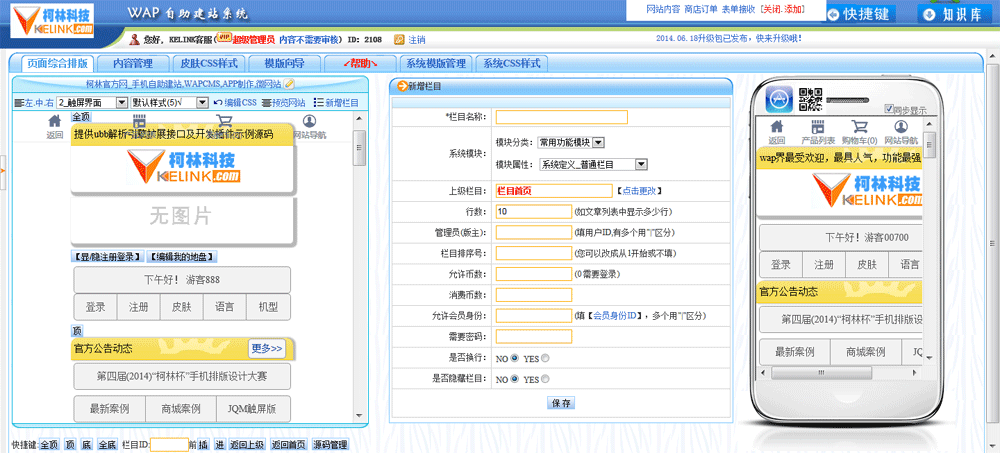Click the 购物车(0) cart icon in phone preview
1000x453 pixels.
(x=859, y=126)
